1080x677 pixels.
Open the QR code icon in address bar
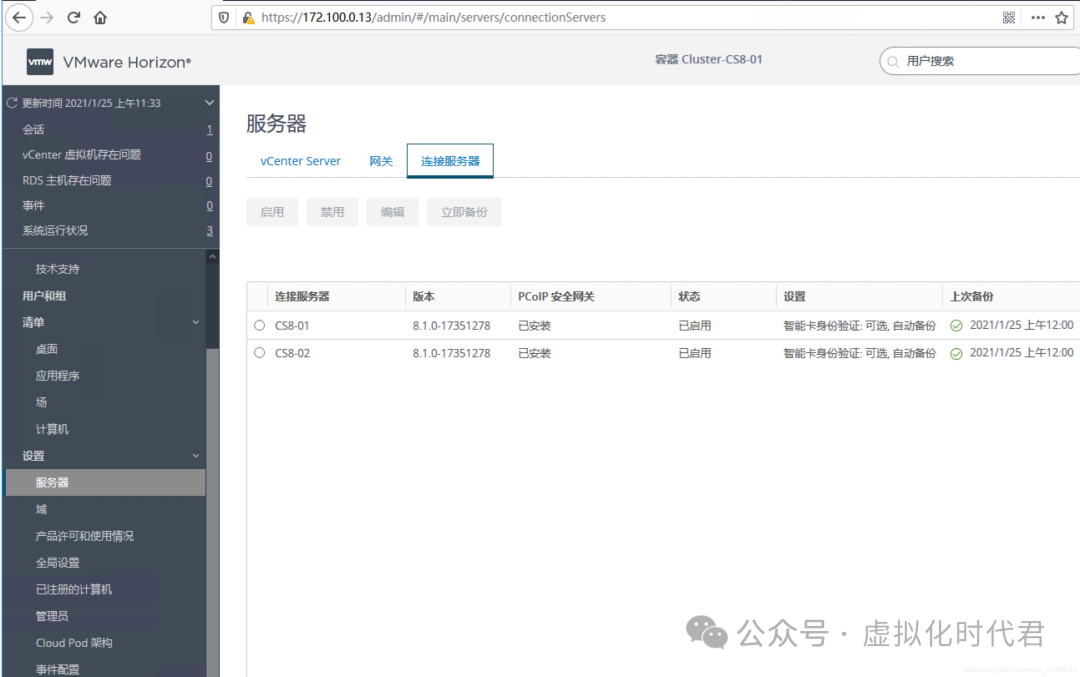[1009, 18]
